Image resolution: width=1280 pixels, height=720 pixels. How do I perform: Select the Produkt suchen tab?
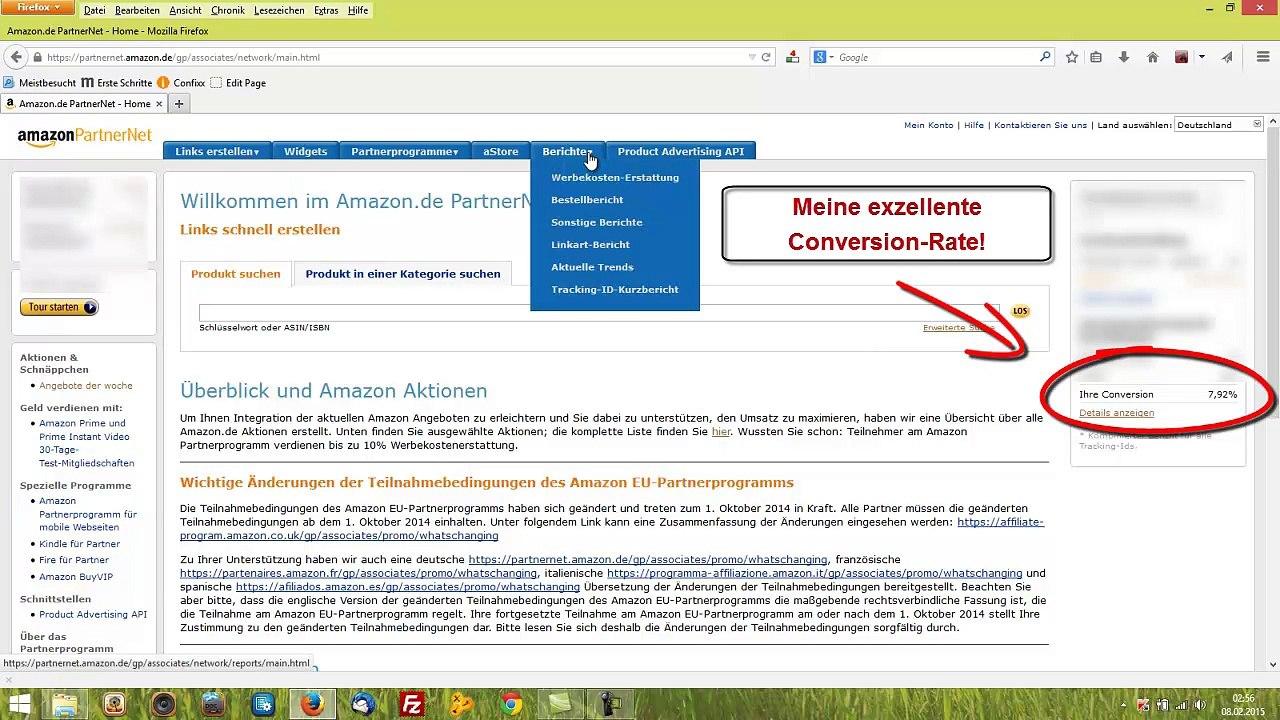click(236, 274)
